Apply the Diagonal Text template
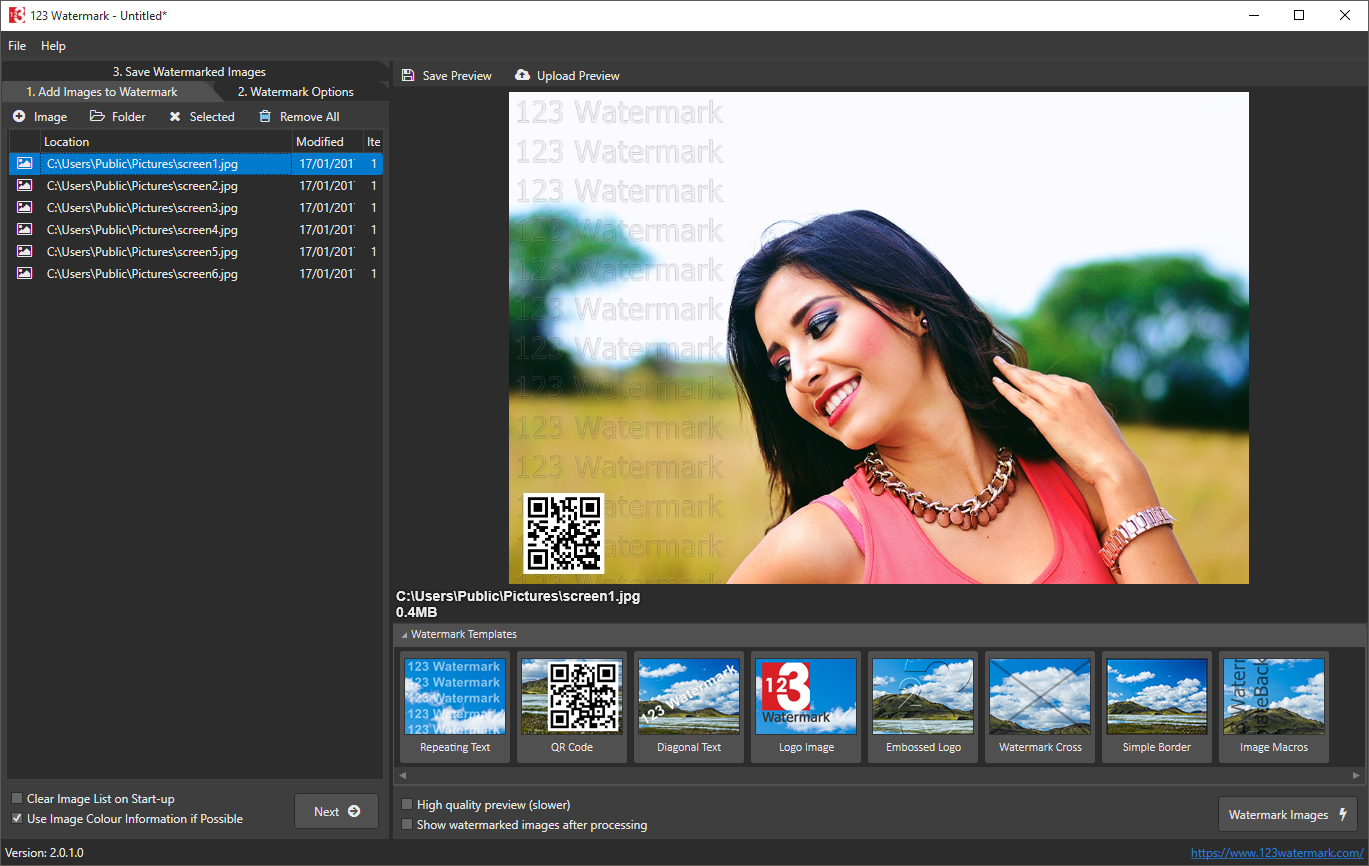 689,707
